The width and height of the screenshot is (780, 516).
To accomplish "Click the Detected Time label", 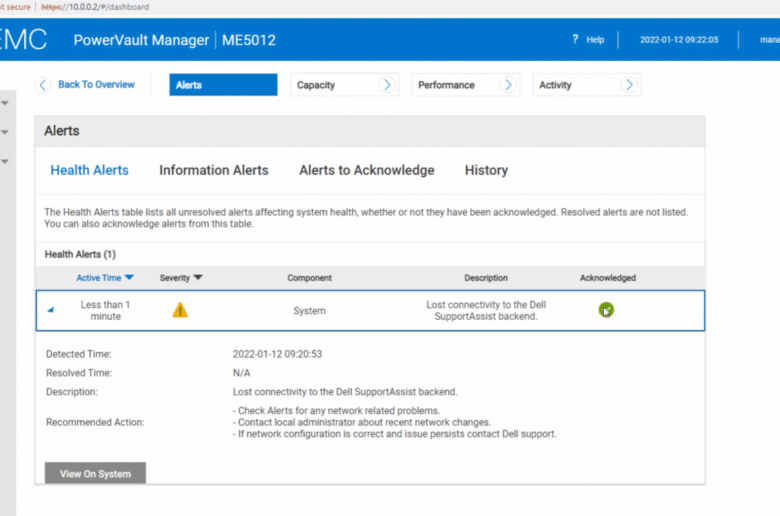I will [79, 354].
